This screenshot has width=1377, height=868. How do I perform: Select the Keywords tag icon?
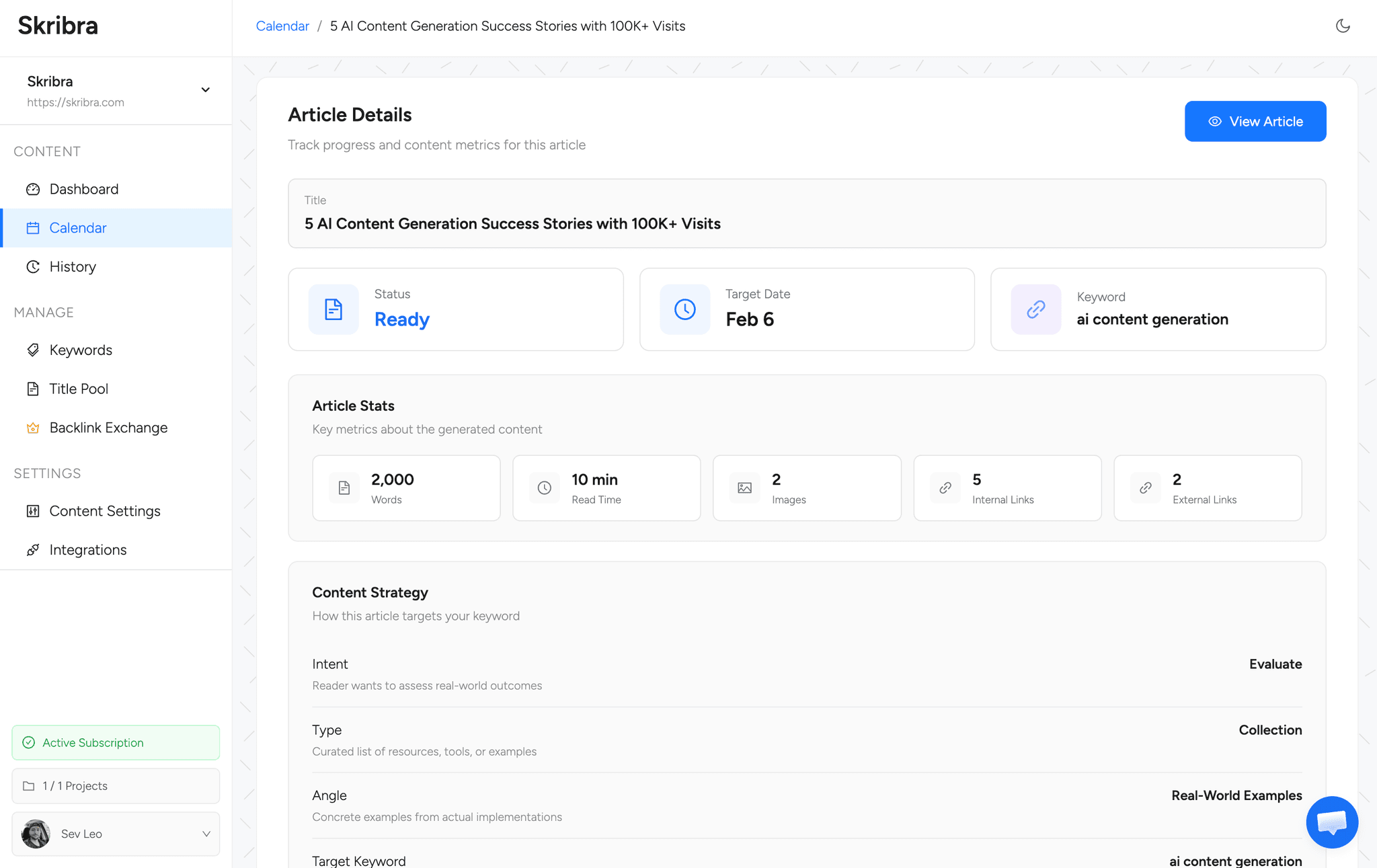[x=33, y=350]
